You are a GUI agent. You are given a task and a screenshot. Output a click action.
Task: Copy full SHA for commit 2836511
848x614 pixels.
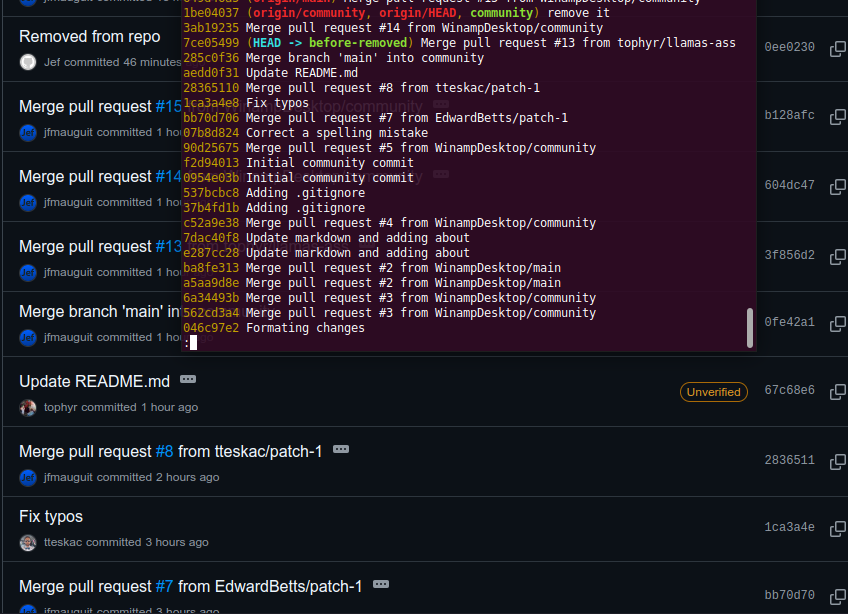coord(838,461)
